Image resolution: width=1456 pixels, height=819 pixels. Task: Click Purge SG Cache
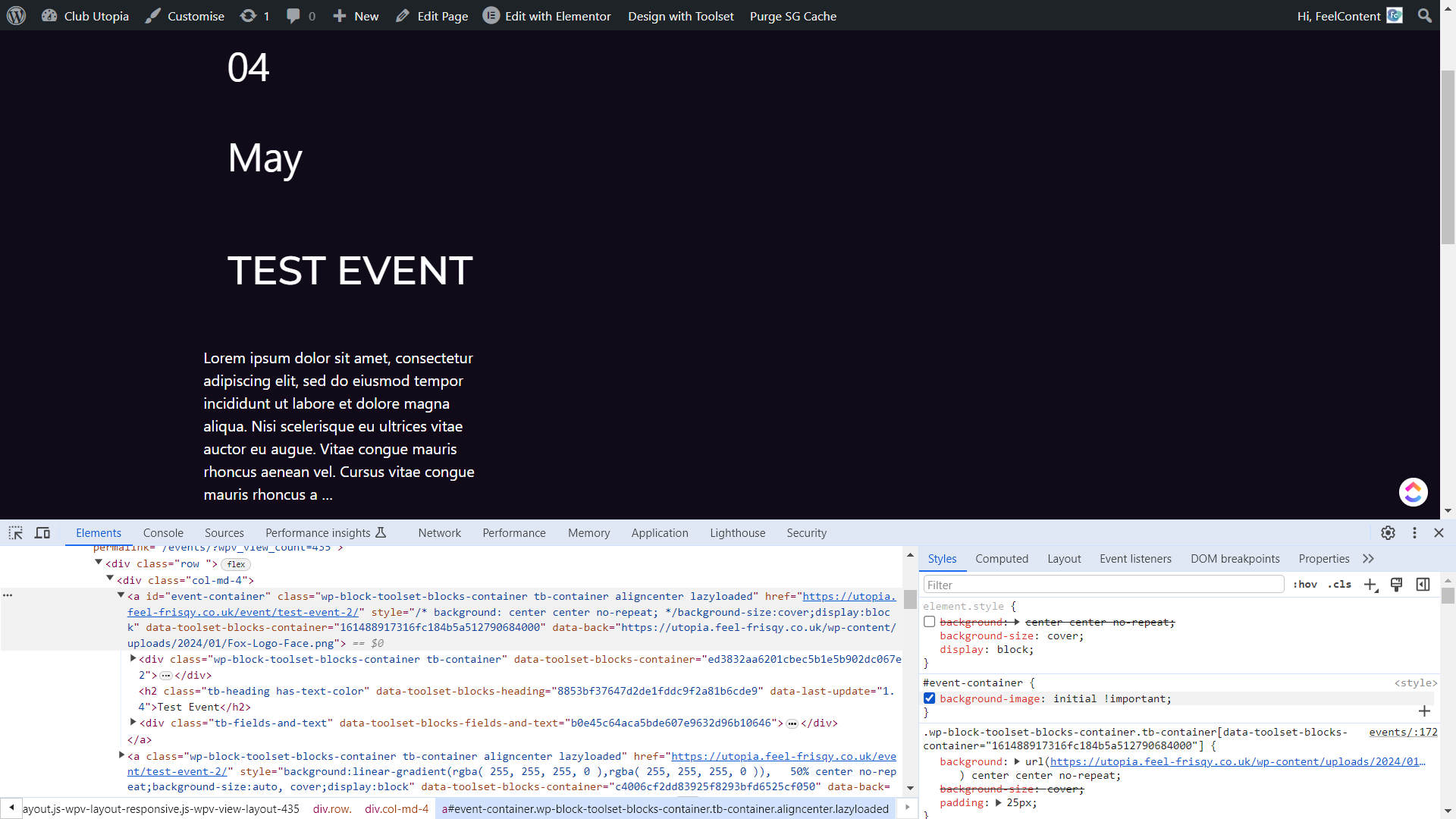(x=793, y=16)
